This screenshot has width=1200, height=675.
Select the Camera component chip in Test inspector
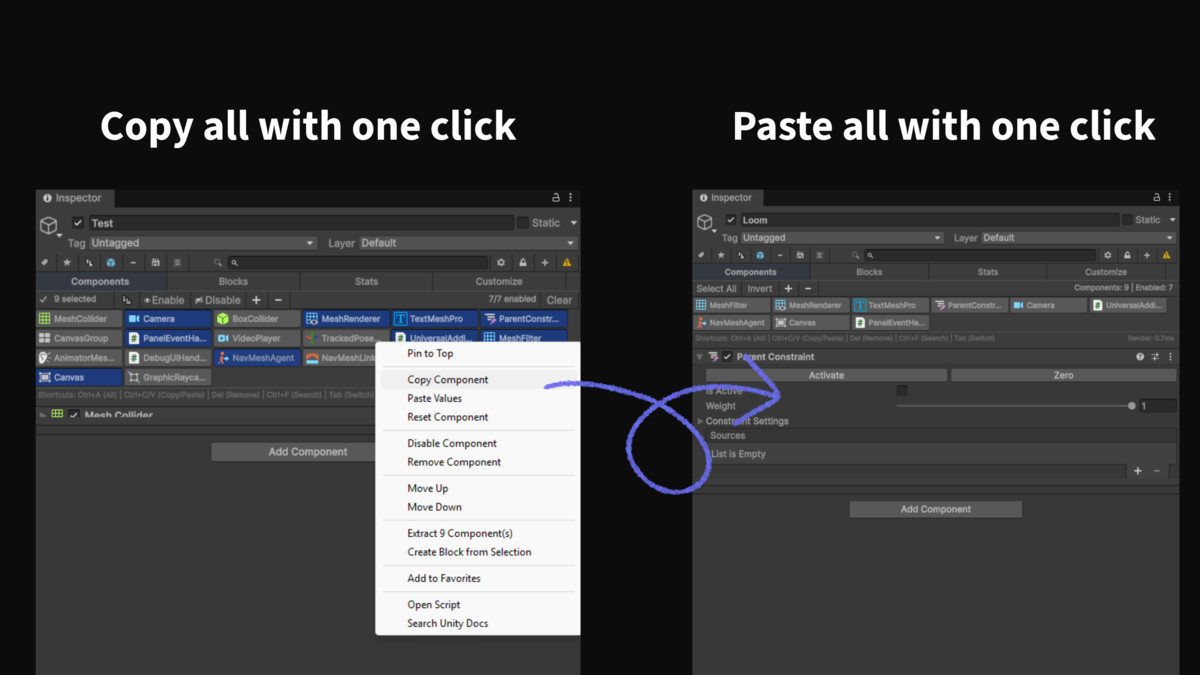[167, 319]
